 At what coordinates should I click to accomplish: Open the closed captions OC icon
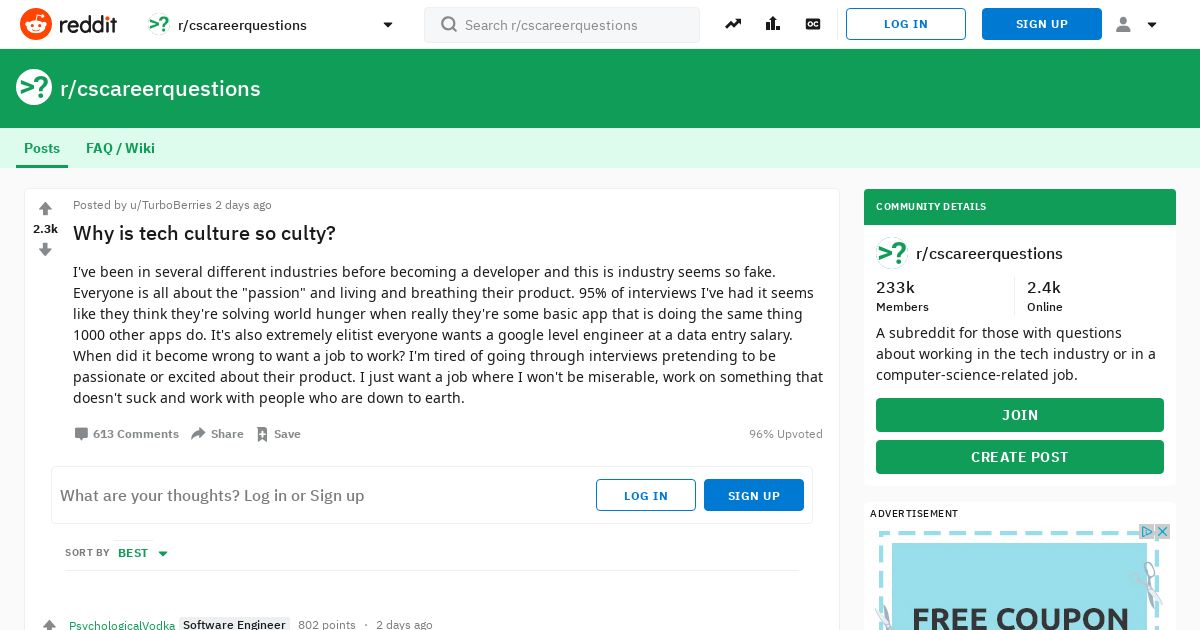[x=813, y=24]
